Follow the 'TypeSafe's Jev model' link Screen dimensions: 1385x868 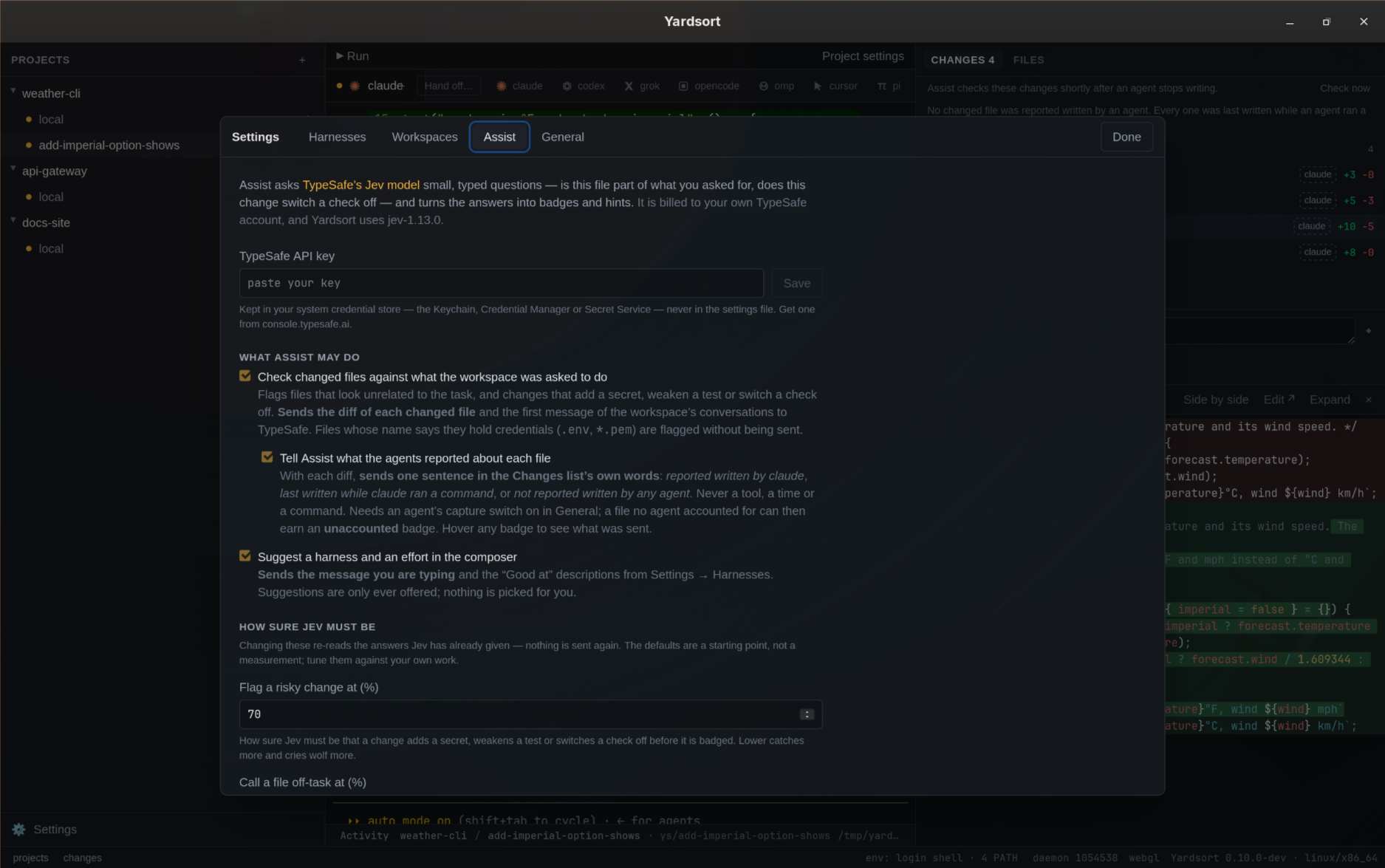361,185
